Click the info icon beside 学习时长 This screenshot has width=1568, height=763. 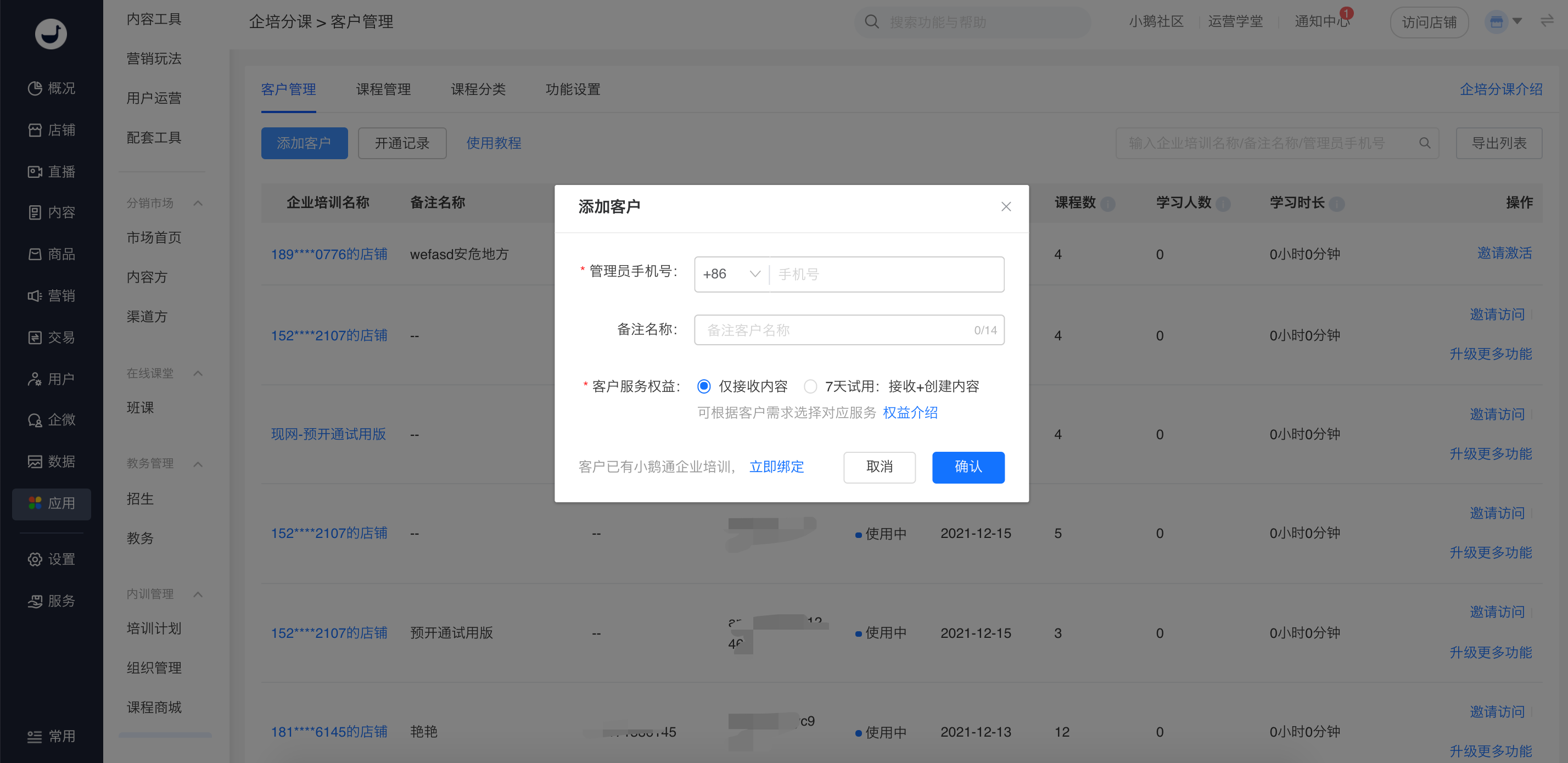(1337, 204)
